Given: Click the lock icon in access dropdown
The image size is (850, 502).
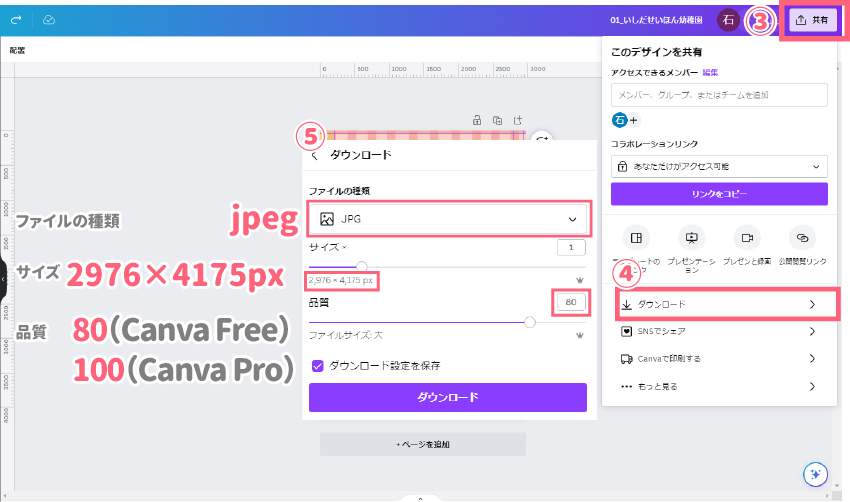Looking at the screenshot, I should (x=622, y=166).
